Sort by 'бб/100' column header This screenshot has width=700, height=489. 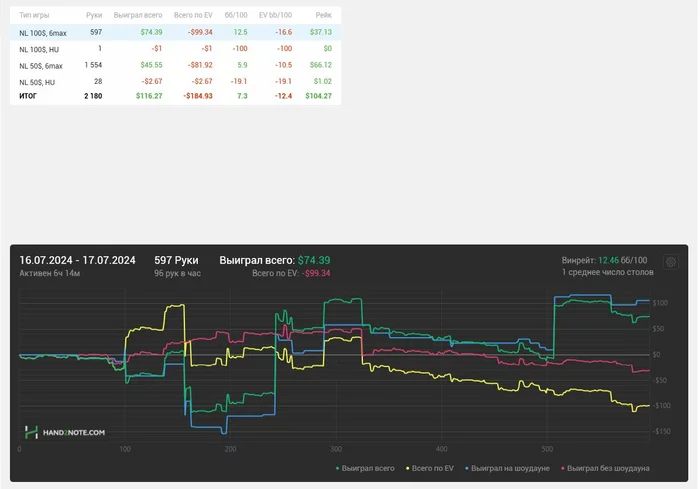236,15
